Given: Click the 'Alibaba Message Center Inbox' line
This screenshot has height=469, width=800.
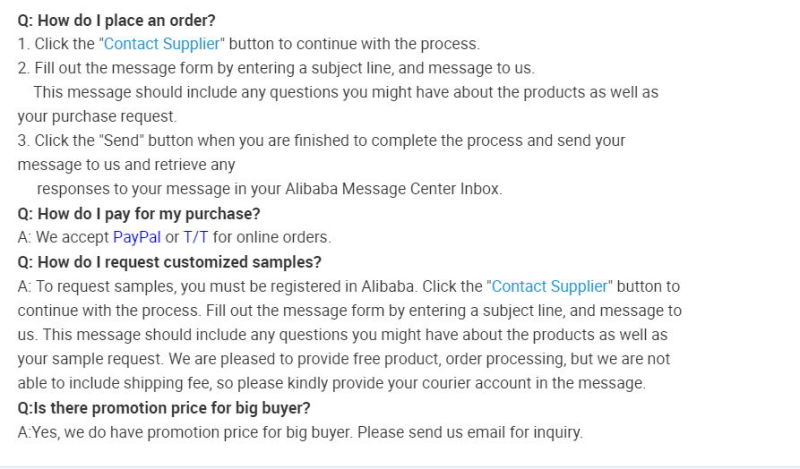Looking at the screenshot, I should point(269,189).
